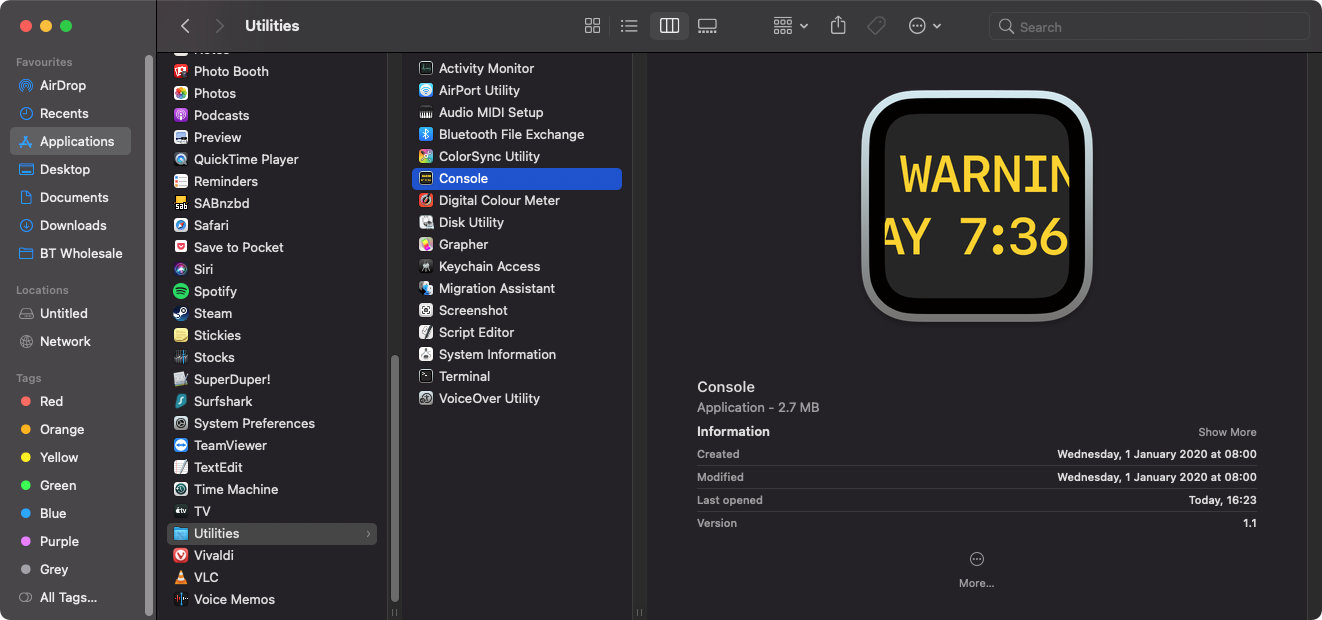Click the Applications column scrollbar
The width and height of the screenshot is (1322, 620).
point(394,478)
